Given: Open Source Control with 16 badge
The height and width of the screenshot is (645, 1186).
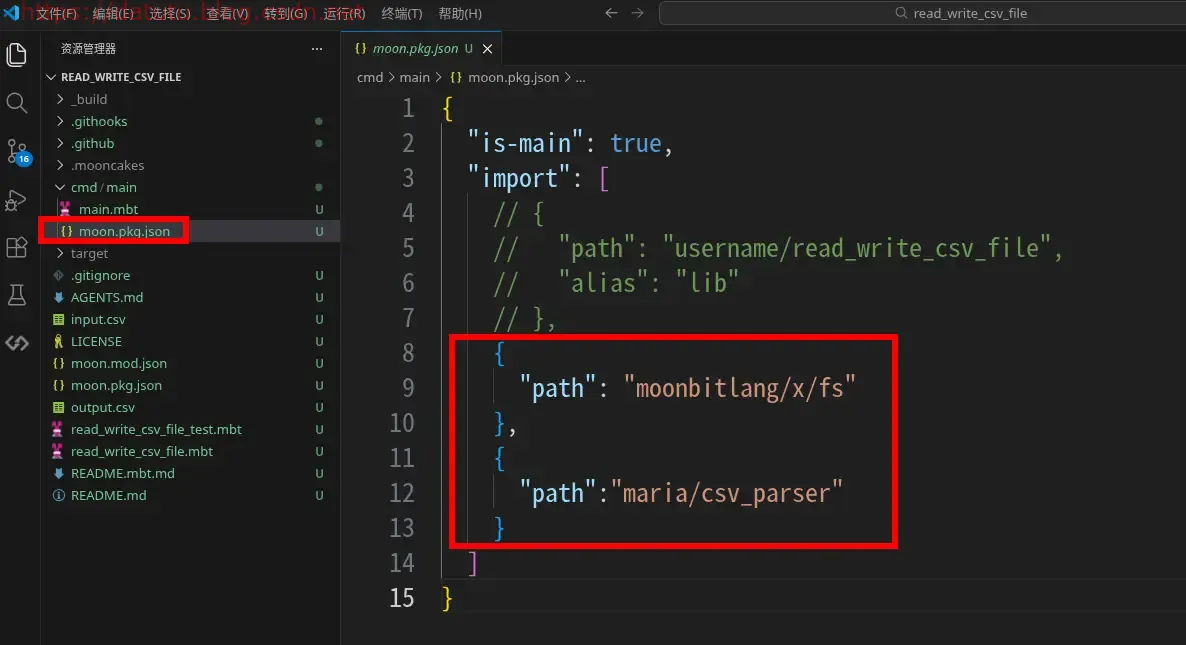Looking at the screenshot, I should [17, 151].
